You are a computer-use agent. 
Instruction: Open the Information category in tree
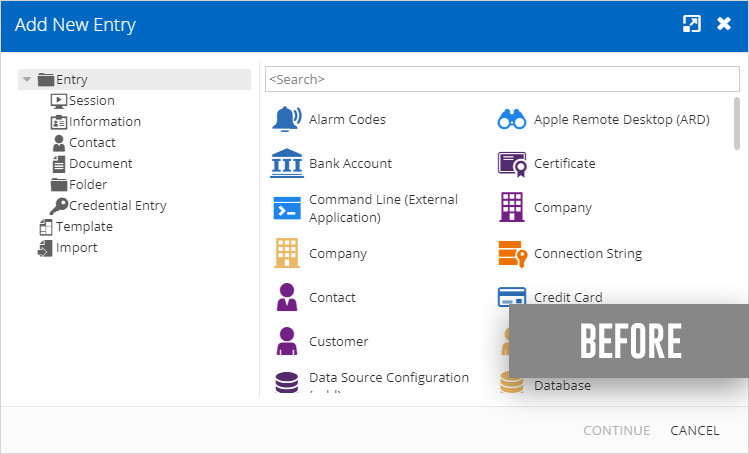click(x=104, y=121)
